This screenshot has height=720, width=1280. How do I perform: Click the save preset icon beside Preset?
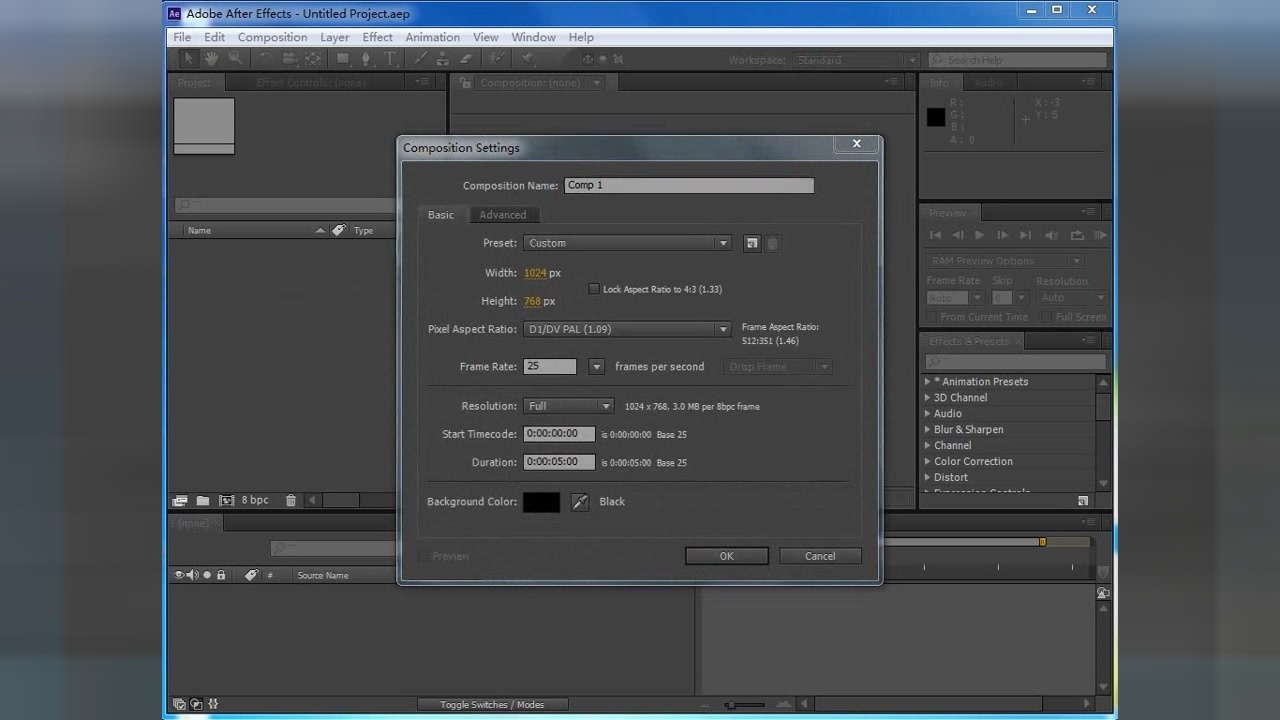coord(752,243)
